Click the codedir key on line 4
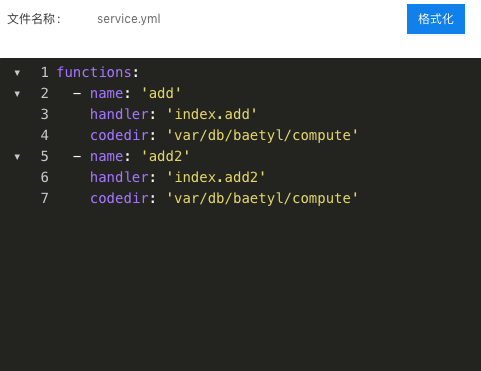This screenshot has height=371, width=481. point(119,135)
